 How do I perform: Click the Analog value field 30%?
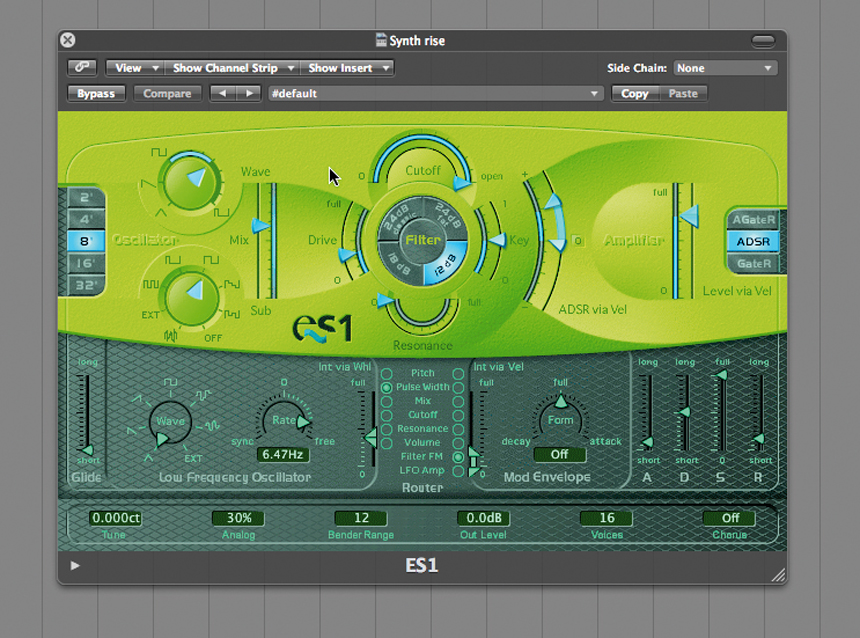pos(239,518)
